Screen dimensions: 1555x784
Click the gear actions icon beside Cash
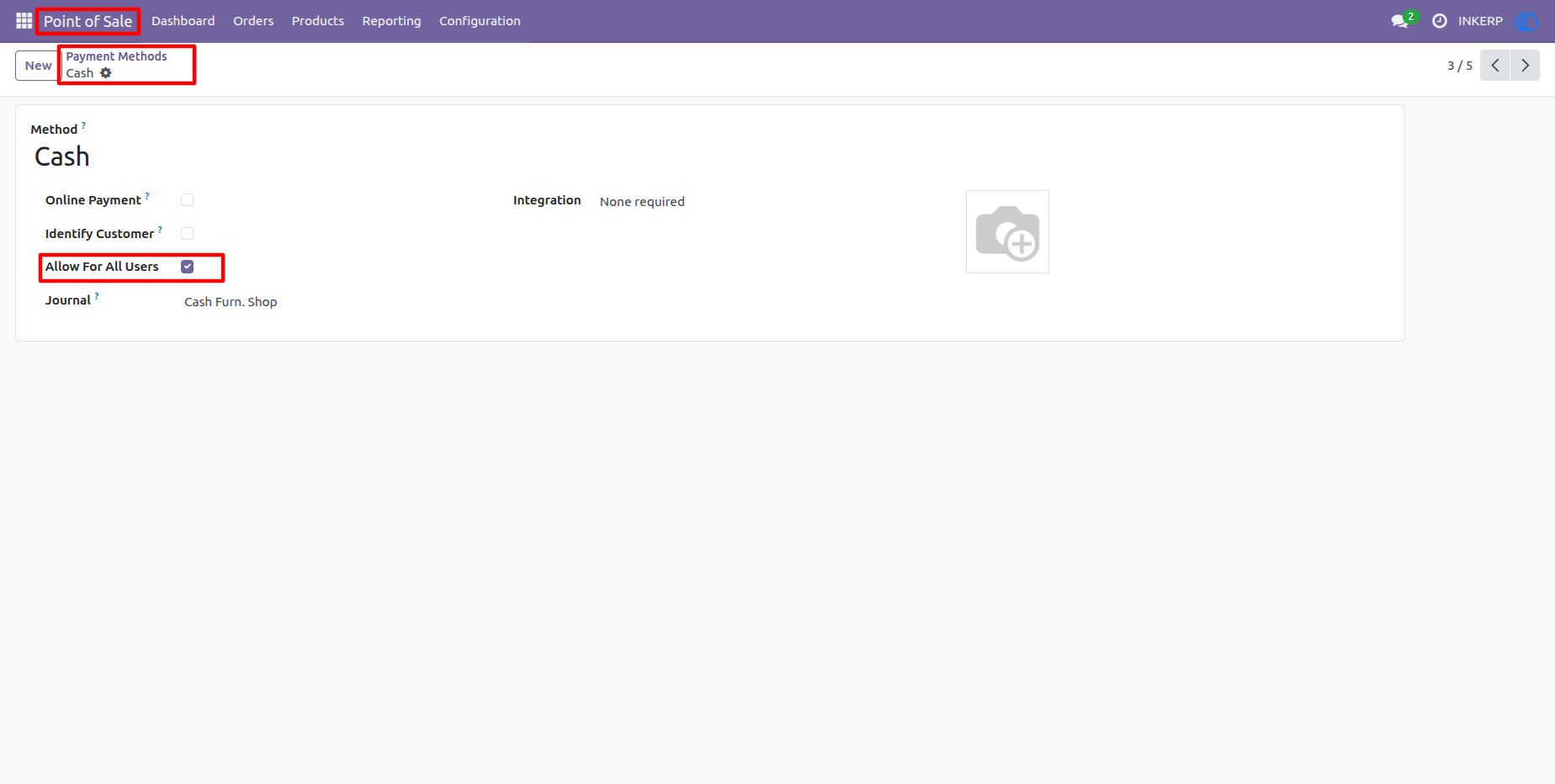(x=106, y=73)
